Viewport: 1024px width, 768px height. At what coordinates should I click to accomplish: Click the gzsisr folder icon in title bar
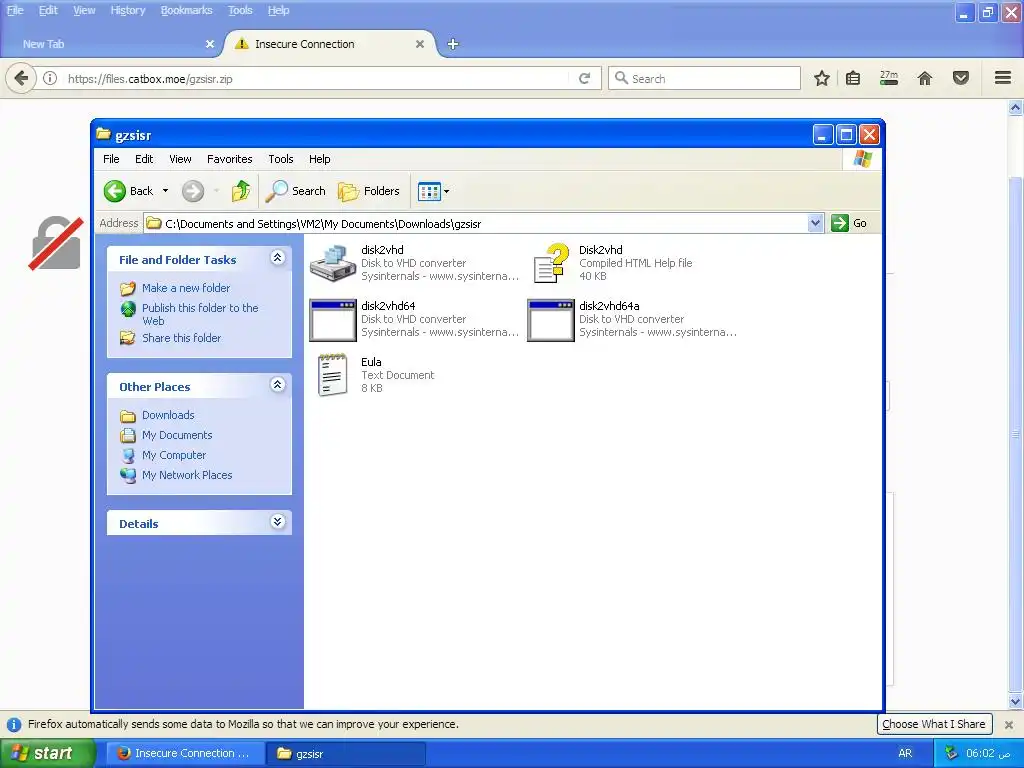pos(103,135)
